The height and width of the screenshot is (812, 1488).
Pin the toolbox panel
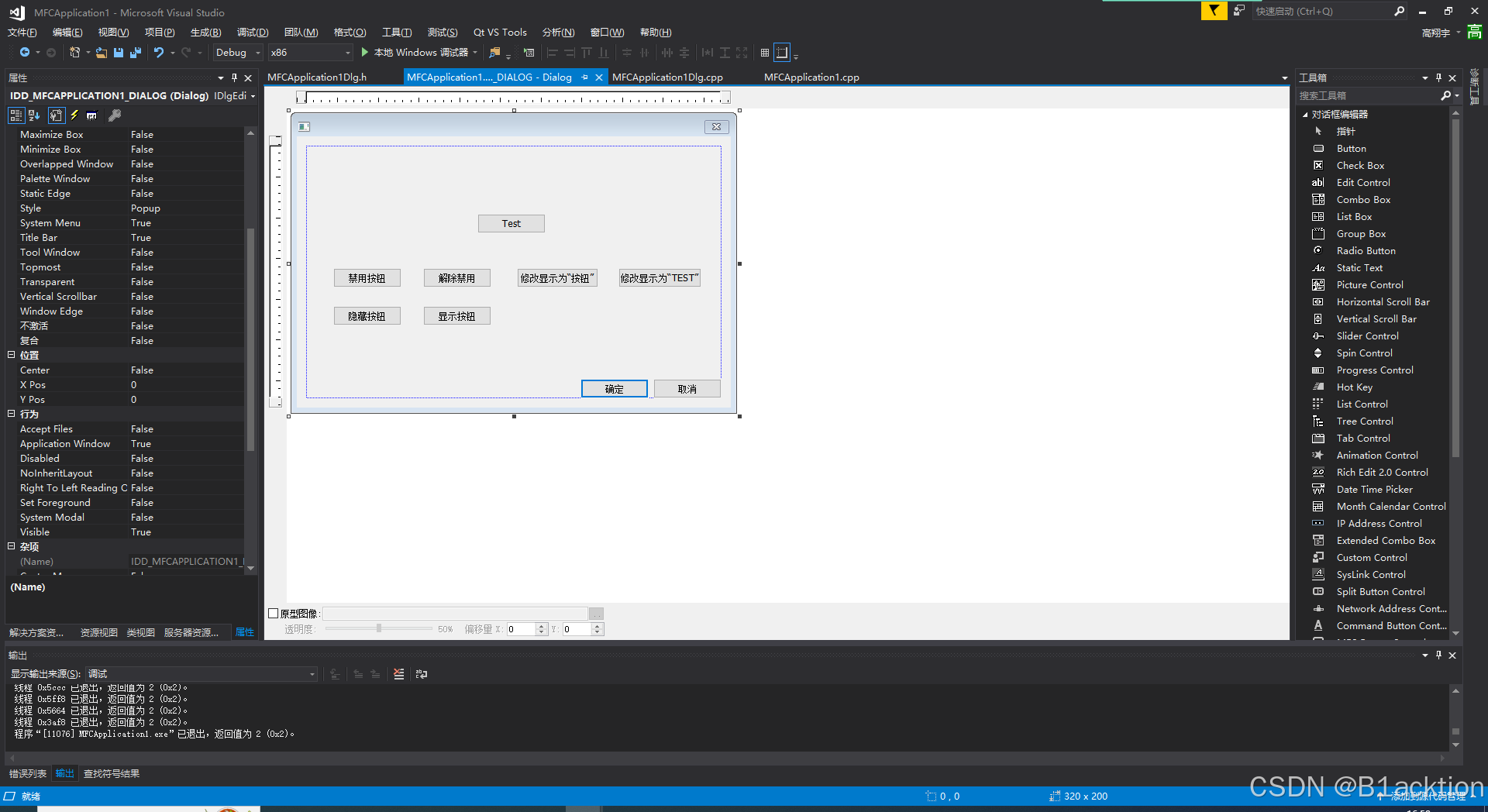pyautogui.click(x=1438, y=77)
